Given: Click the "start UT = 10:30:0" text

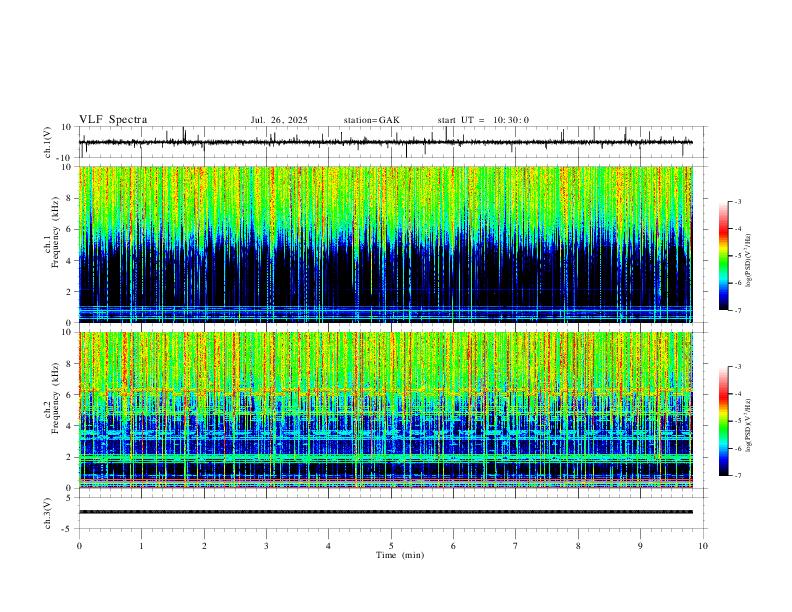Looking at the screenshot, I should [483, 120].
